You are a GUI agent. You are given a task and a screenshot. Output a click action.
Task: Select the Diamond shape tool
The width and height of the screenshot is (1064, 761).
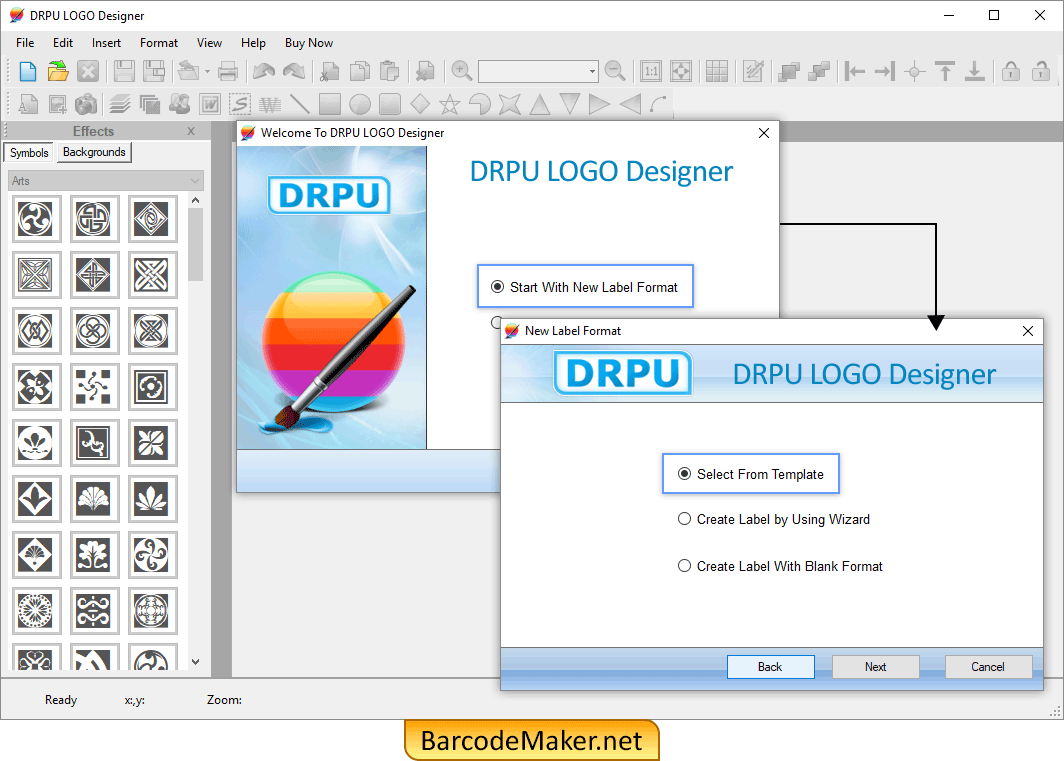[420, 104]
